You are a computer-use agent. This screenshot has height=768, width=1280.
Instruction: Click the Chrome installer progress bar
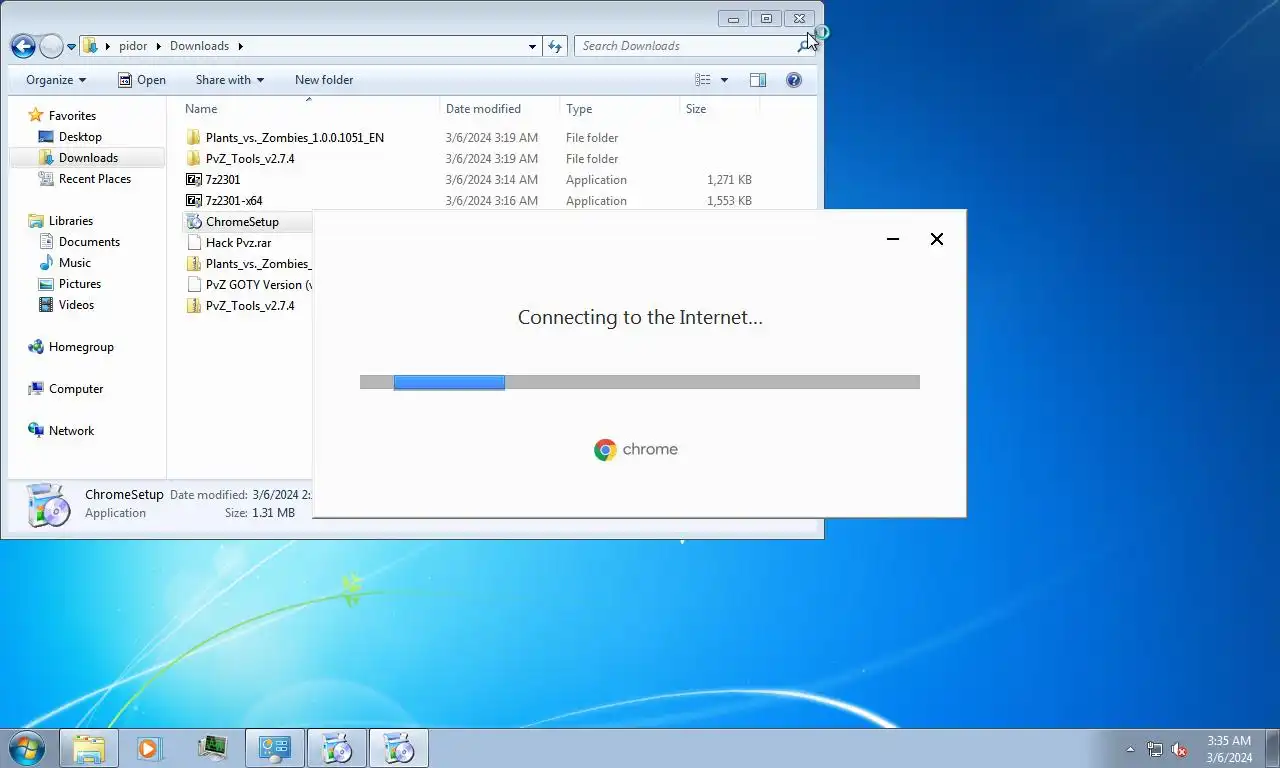click(639, 382)
